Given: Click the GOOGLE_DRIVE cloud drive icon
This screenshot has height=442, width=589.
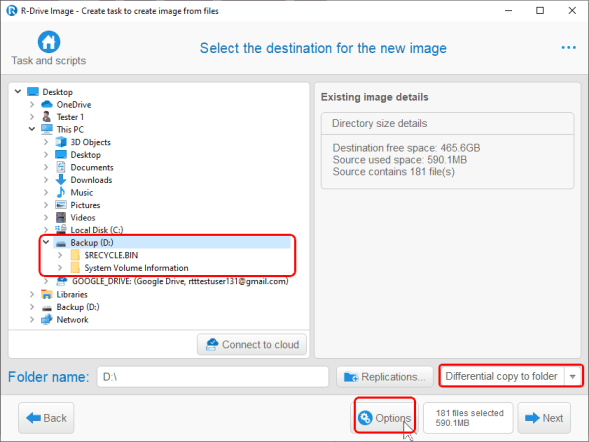Looking at the screenshot, I should (61, 281).
